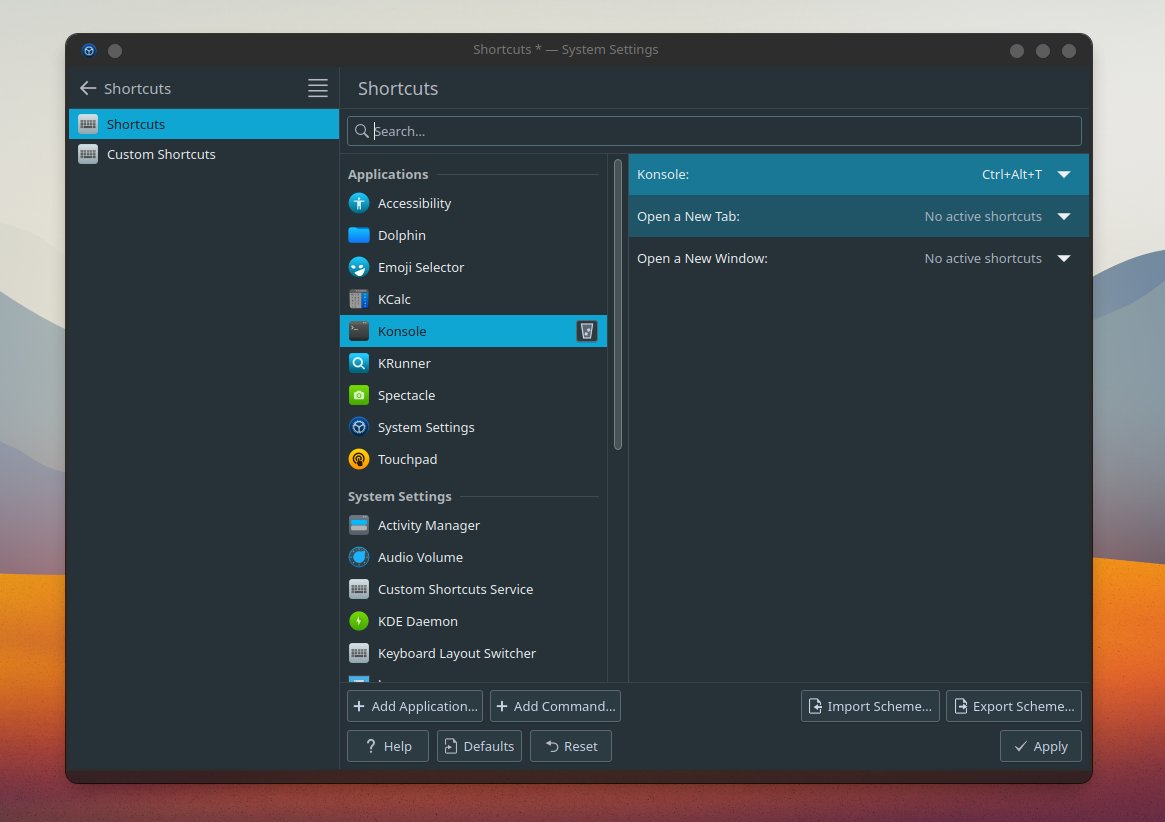Open KDE Daemon shortcuts
This screenshot has width=1165, height=822.
[x=473, y=621]
